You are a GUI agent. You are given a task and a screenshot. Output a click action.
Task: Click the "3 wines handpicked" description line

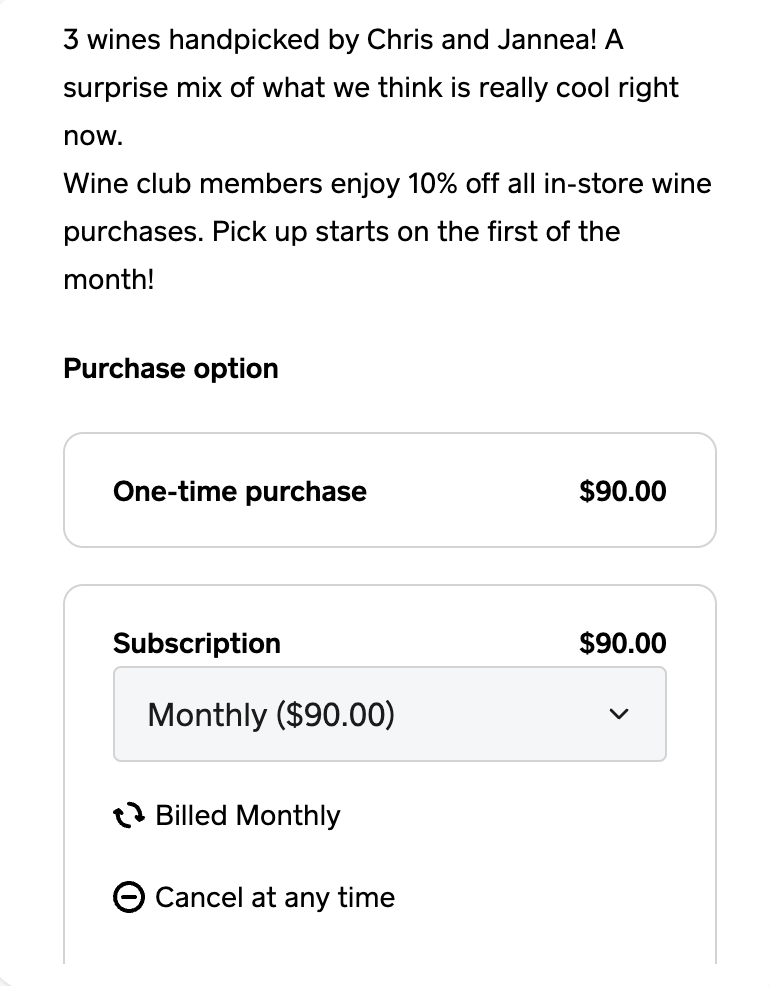tap(343, 40)
